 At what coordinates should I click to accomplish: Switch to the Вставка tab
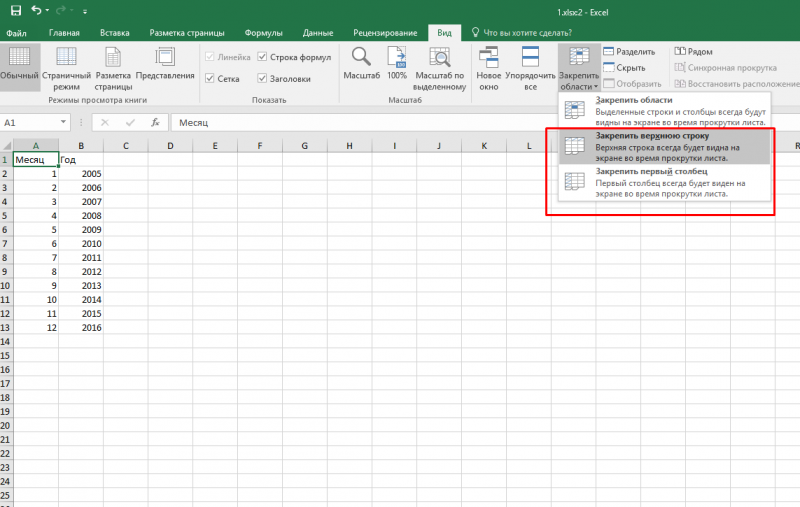pyautogui.click(x=114, y=33)
